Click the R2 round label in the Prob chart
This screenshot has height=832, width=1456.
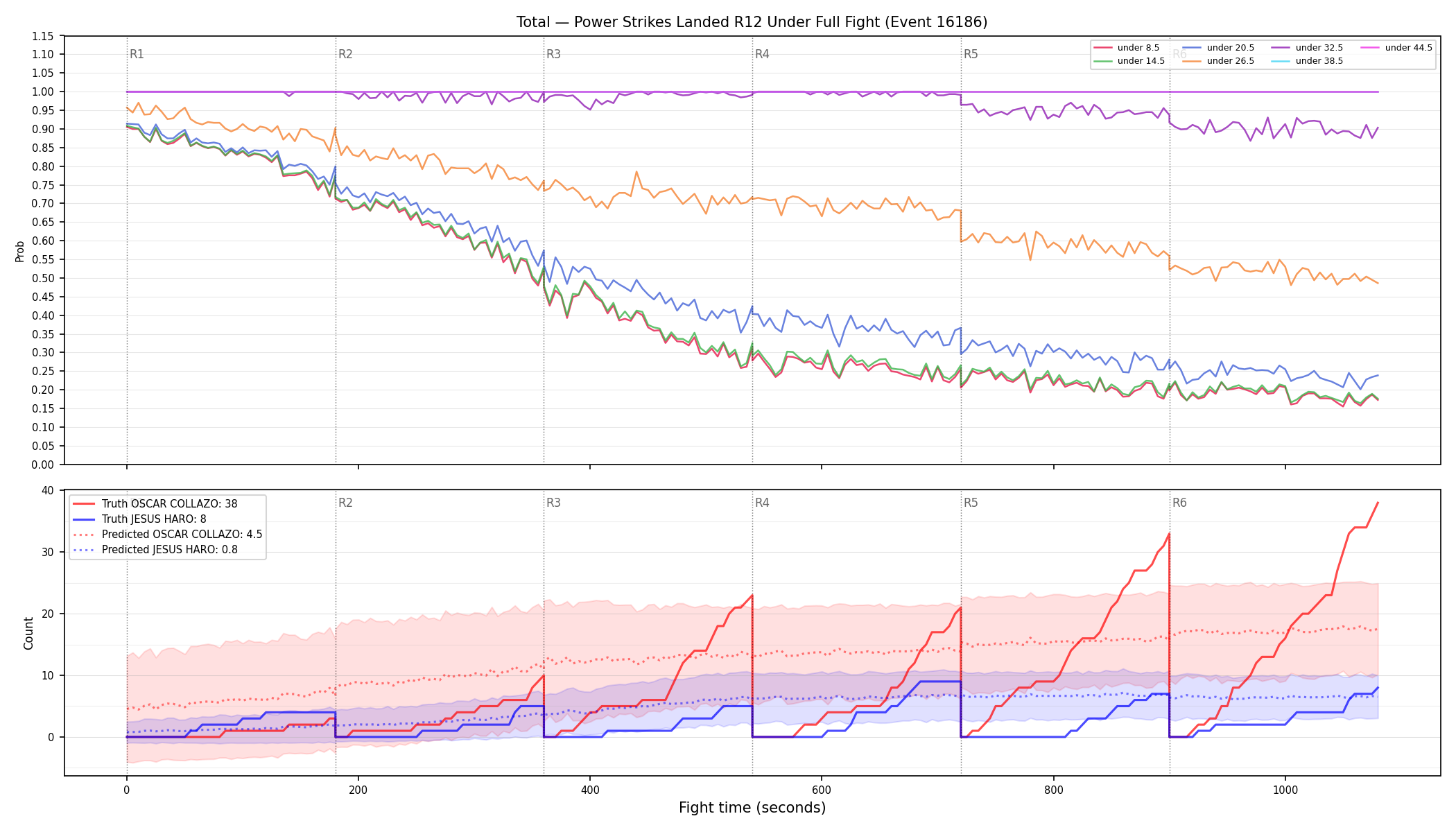pos(345,54)
